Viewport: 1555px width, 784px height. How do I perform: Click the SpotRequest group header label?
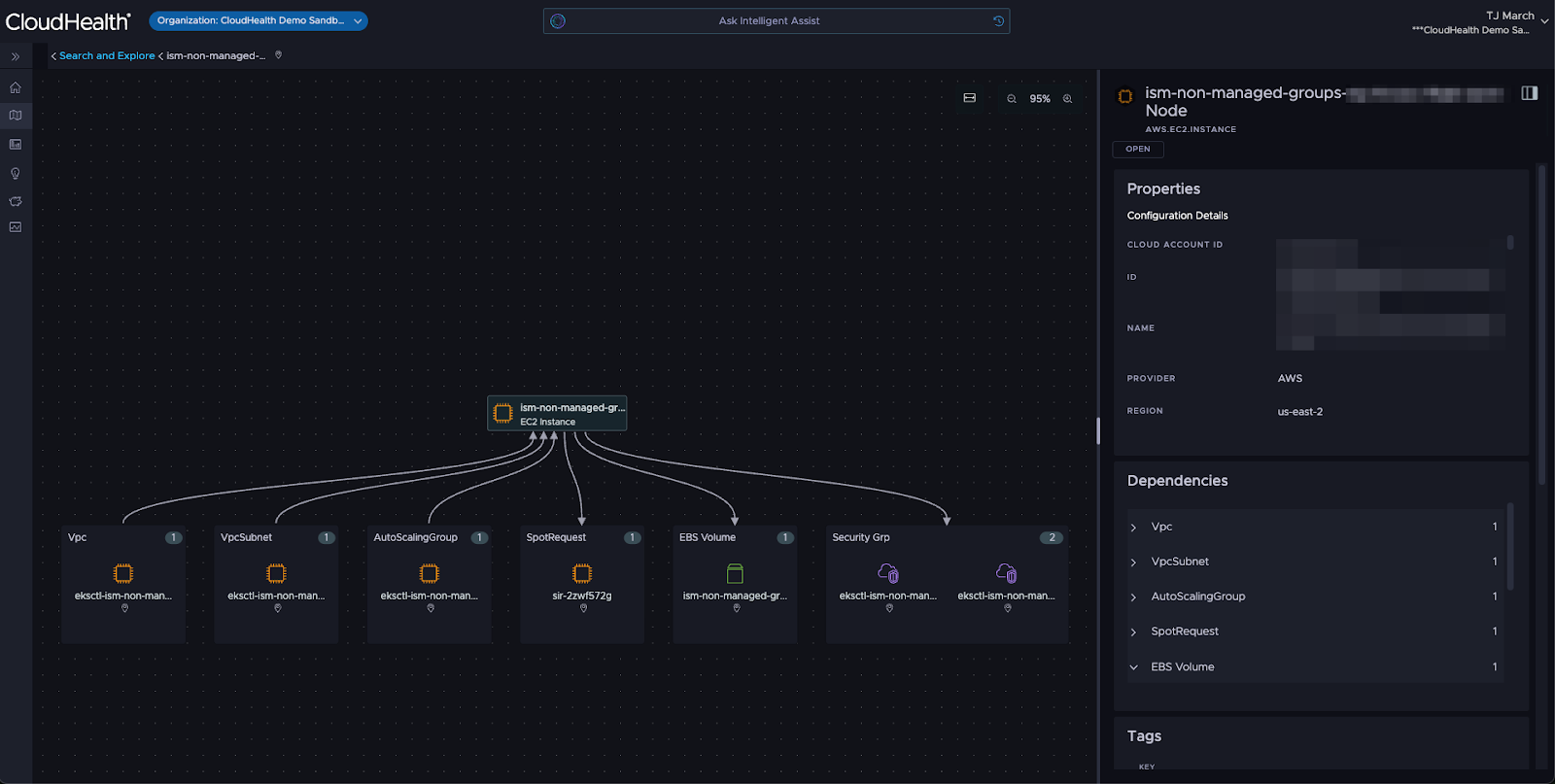[x=556, y=537]
